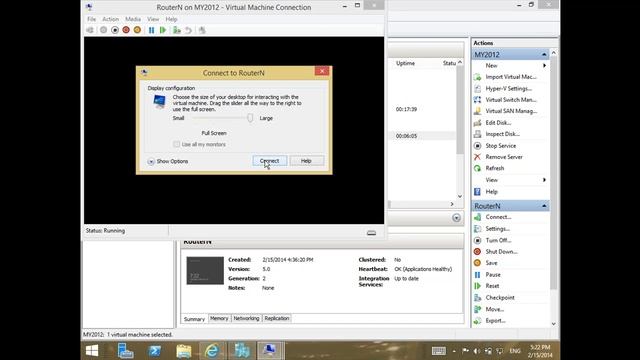Viewport: 640px width, 360px height.
Task: Open PowerShell from the taskbar
Action: 155,351
